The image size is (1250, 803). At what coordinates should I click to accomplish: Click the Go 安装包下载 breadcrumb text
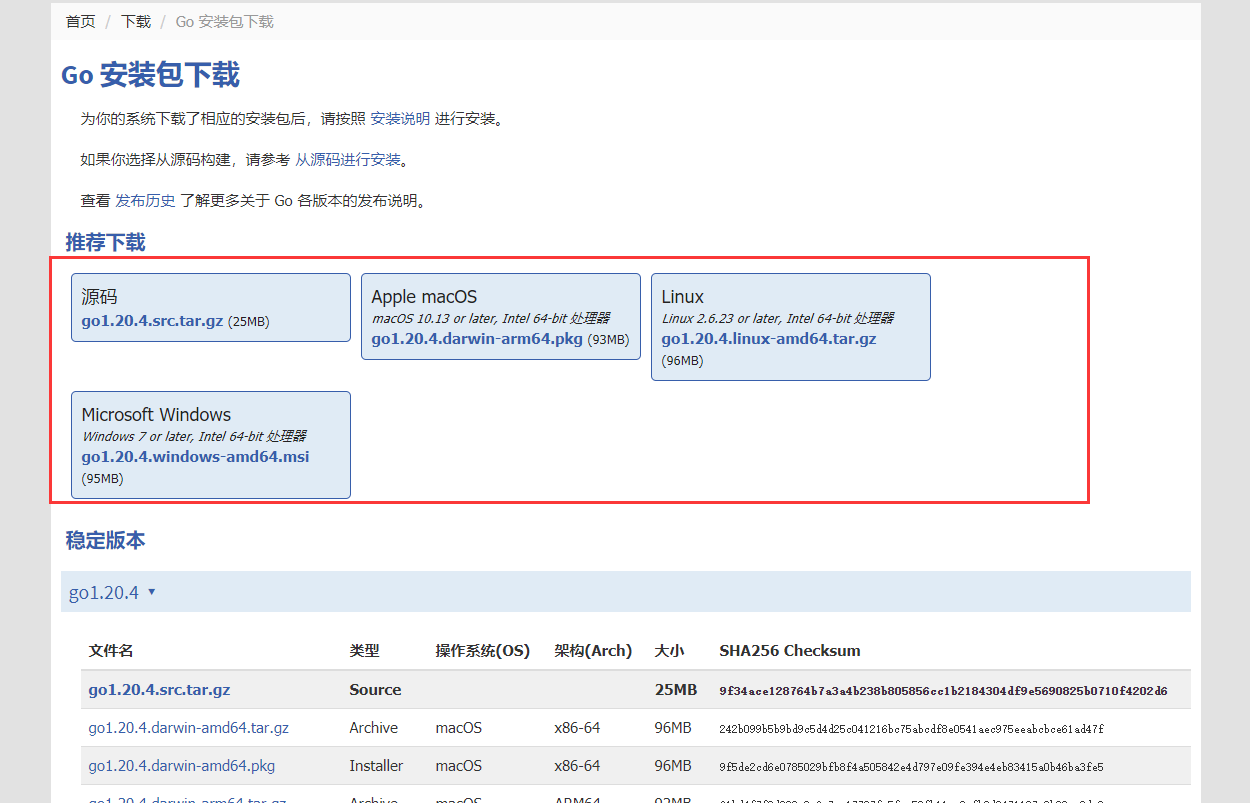[224, 21]
